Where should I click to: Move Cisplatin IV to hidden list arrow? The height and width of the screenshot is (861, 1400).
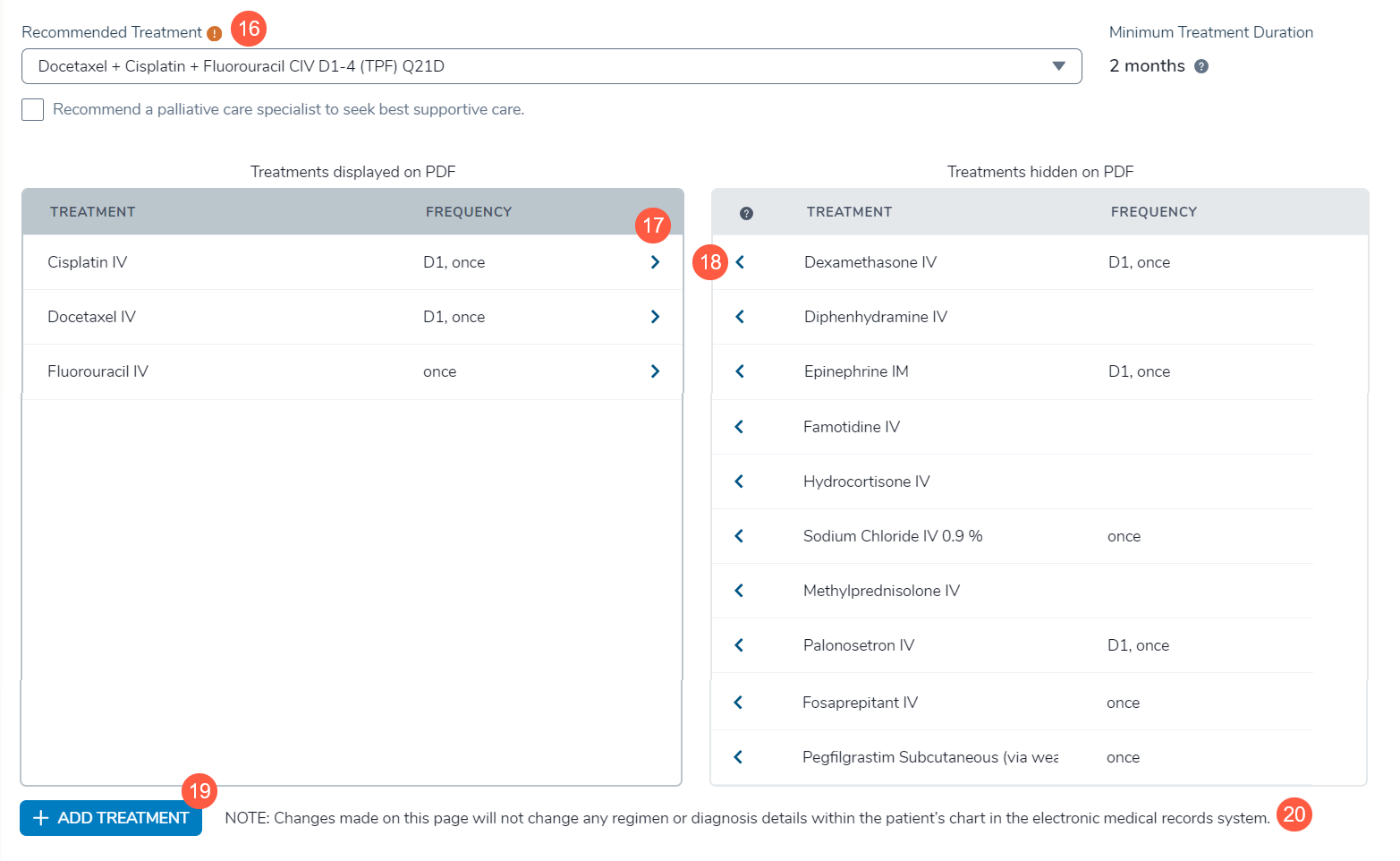click(x=655, y=262)
